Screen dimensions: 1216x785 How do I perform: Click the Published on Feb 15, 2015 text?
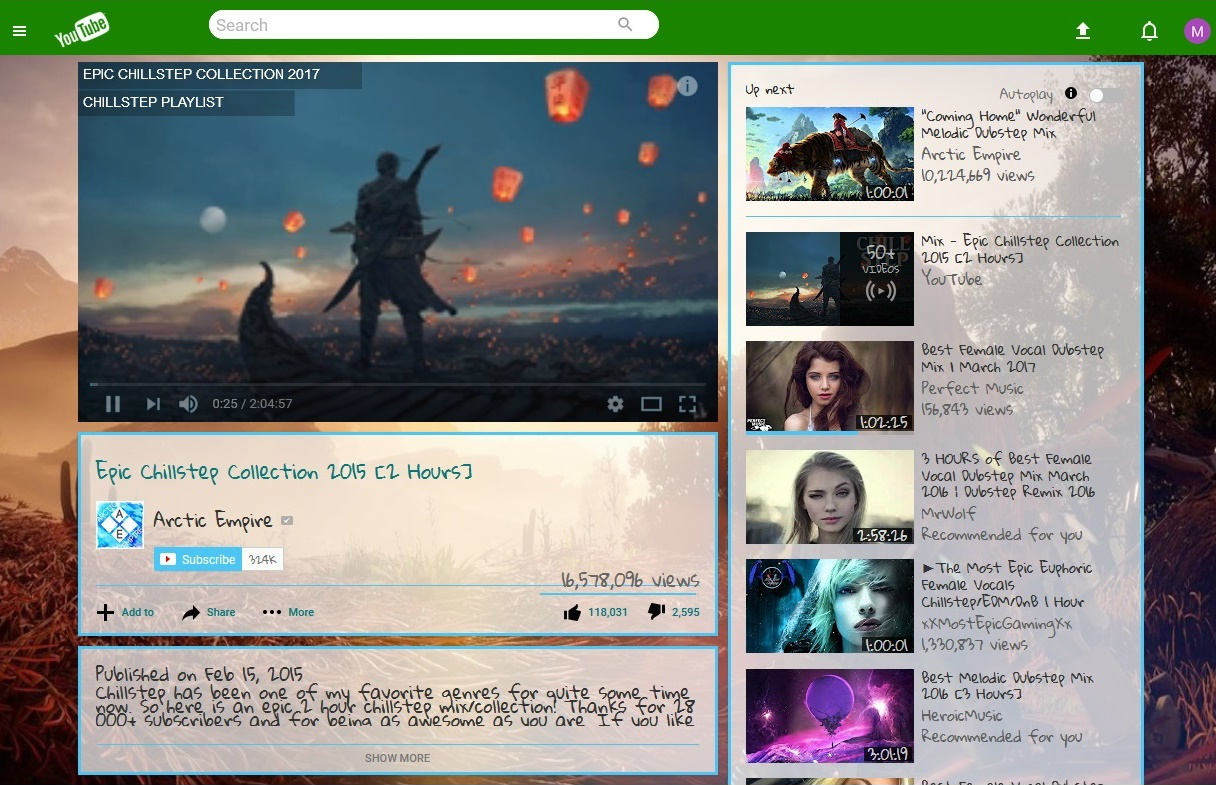pyautogui.click(x=199, y=673)
